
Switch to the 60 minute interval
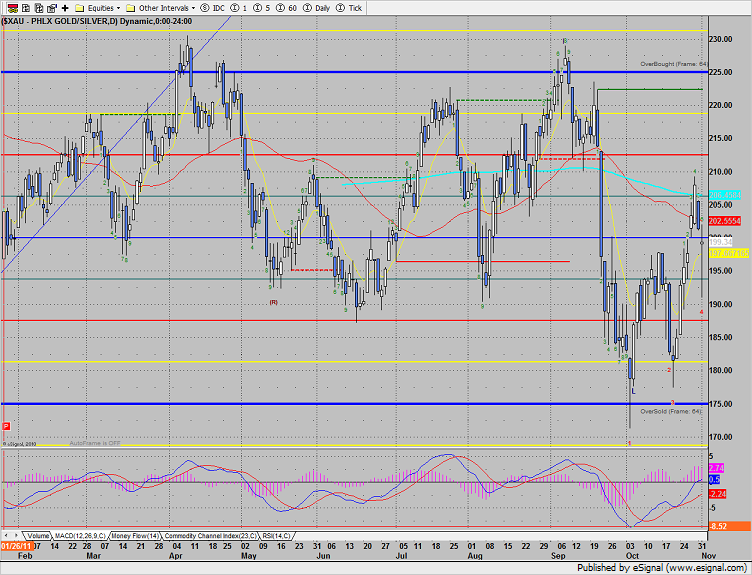click(x=286, y=8)
